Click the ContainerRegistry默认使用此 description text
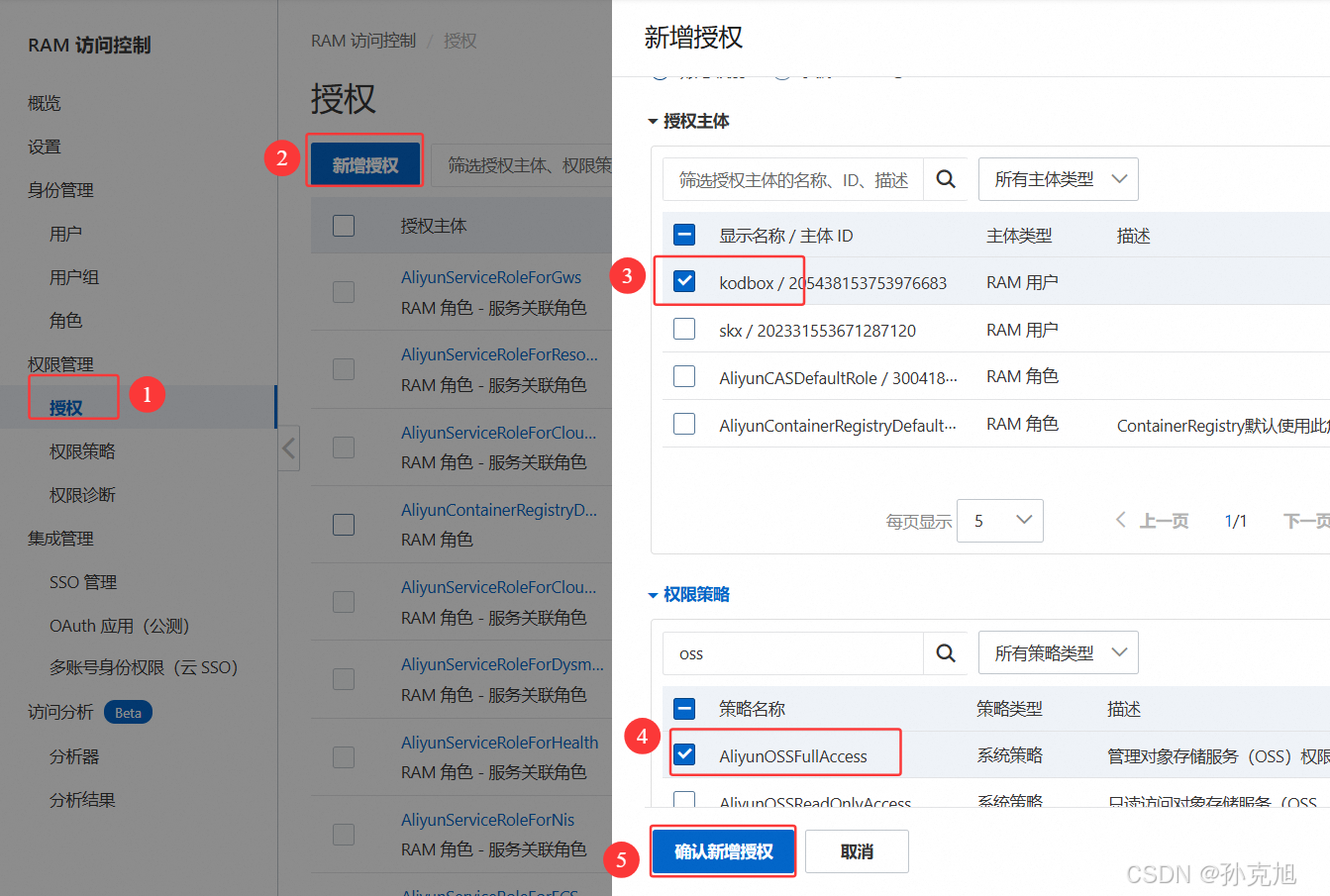Viewport: 1330px width, 896px height. tap(1223, 425)
